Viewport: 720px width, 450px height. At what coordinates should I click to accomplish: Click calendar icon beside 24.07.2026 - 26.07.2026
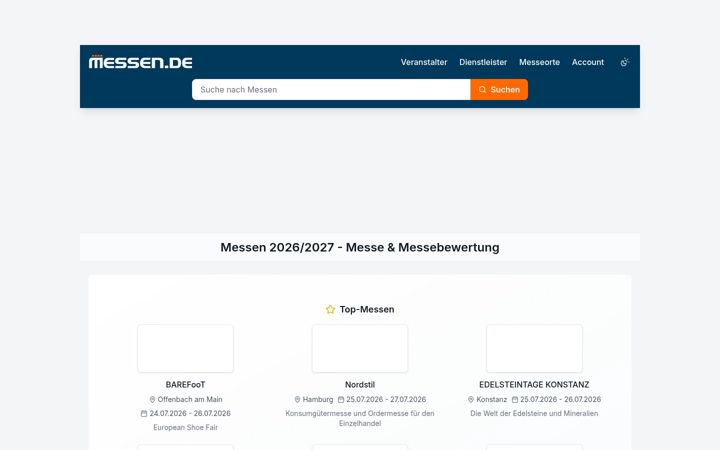(144, 413)
